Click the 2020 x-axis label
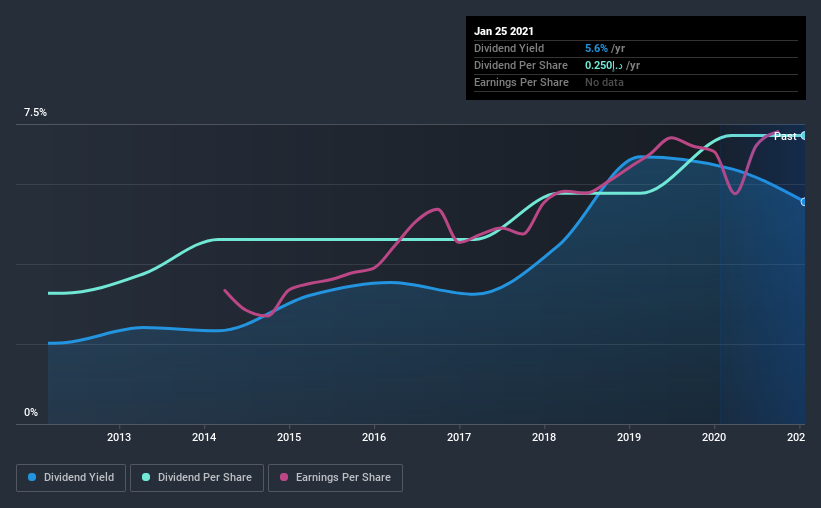Image resolution: width=821 pixels, height=508 pixels. coord(714,437)
